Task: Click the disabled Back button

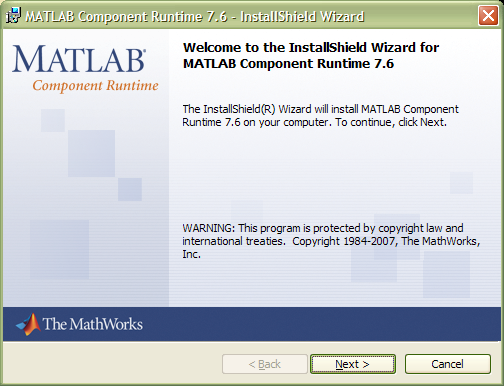Action: click(x=265, y=364)
